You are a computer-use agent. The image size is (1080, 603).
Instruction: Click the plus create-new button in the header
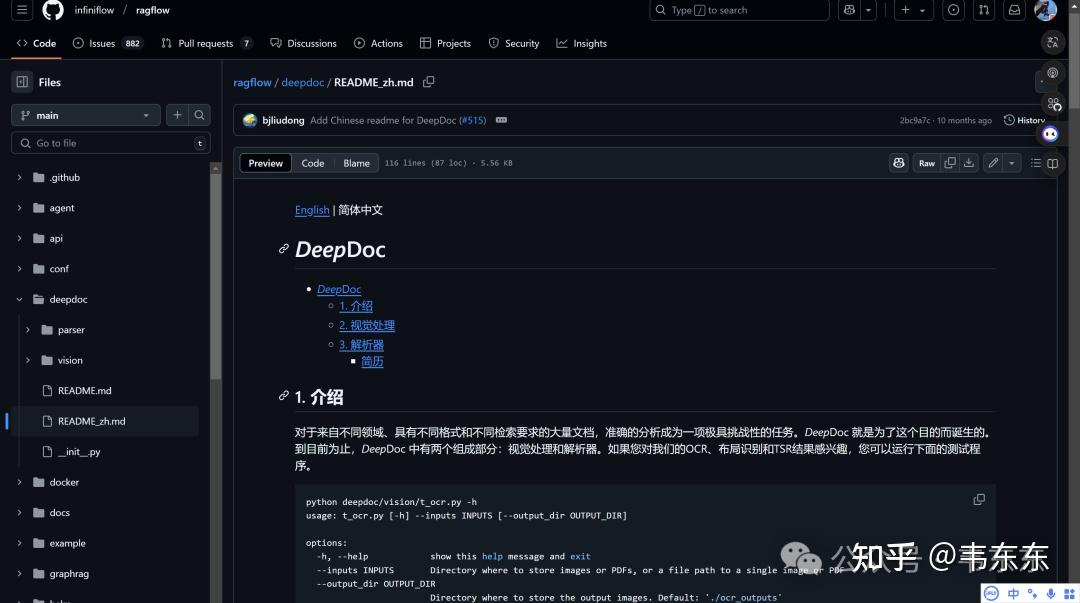[x=905, y=10]
